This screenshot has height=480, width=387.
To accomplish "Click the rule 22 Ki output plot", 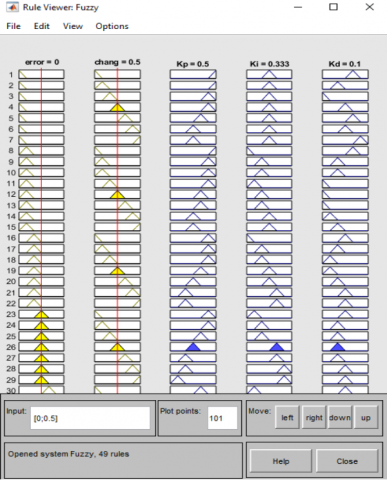I will pyautogui.click(x=269, y=303).
